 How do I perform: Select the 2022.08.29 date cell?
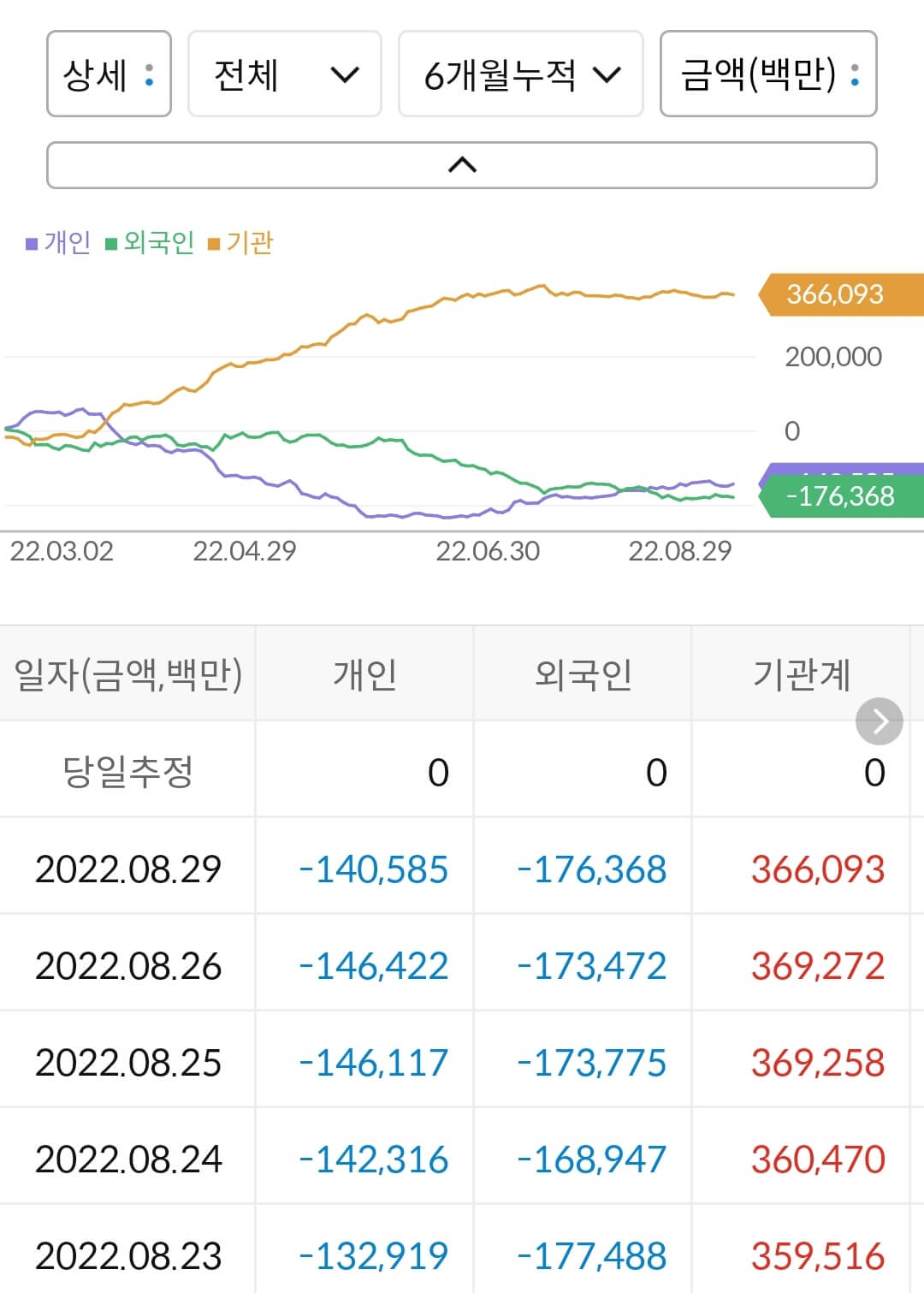click(127, 869)
